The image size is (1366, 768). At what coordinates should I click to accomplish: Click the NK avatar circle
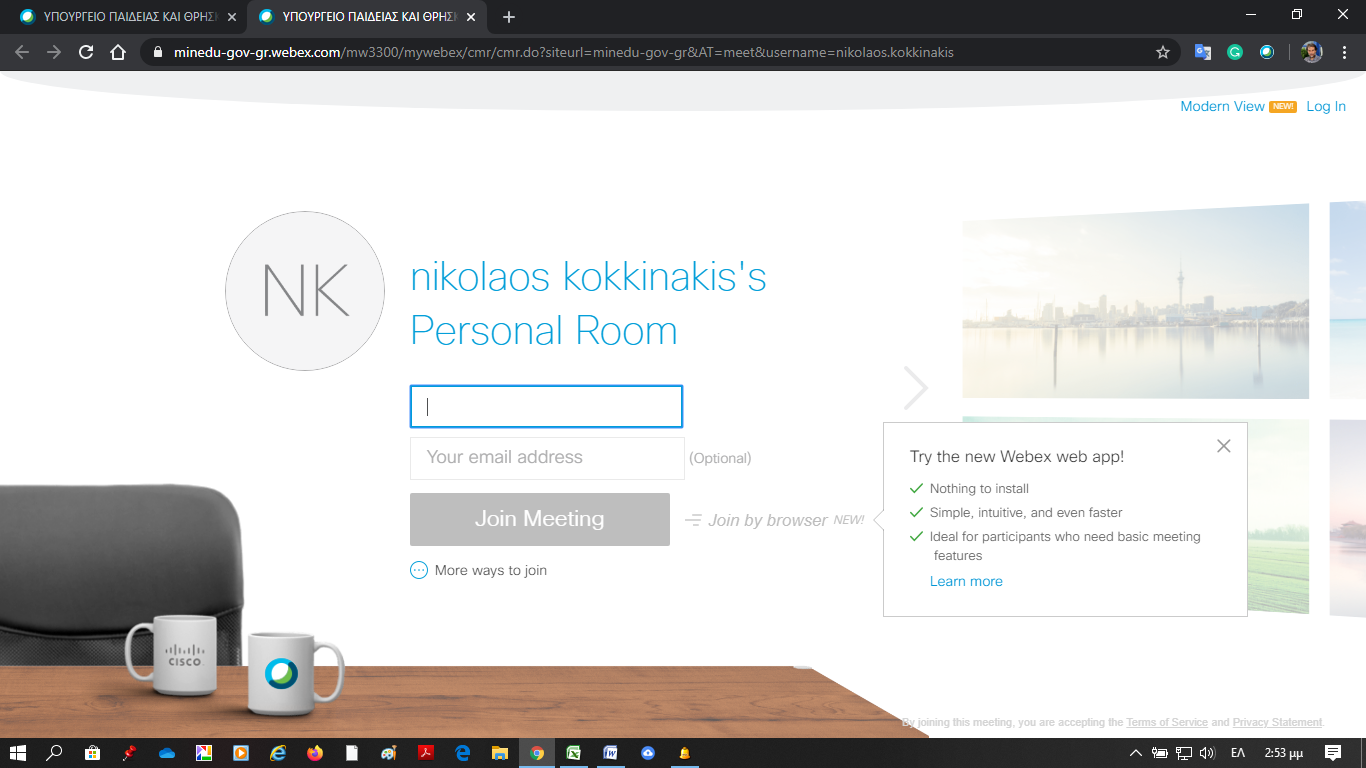click(x=305, y=291)
